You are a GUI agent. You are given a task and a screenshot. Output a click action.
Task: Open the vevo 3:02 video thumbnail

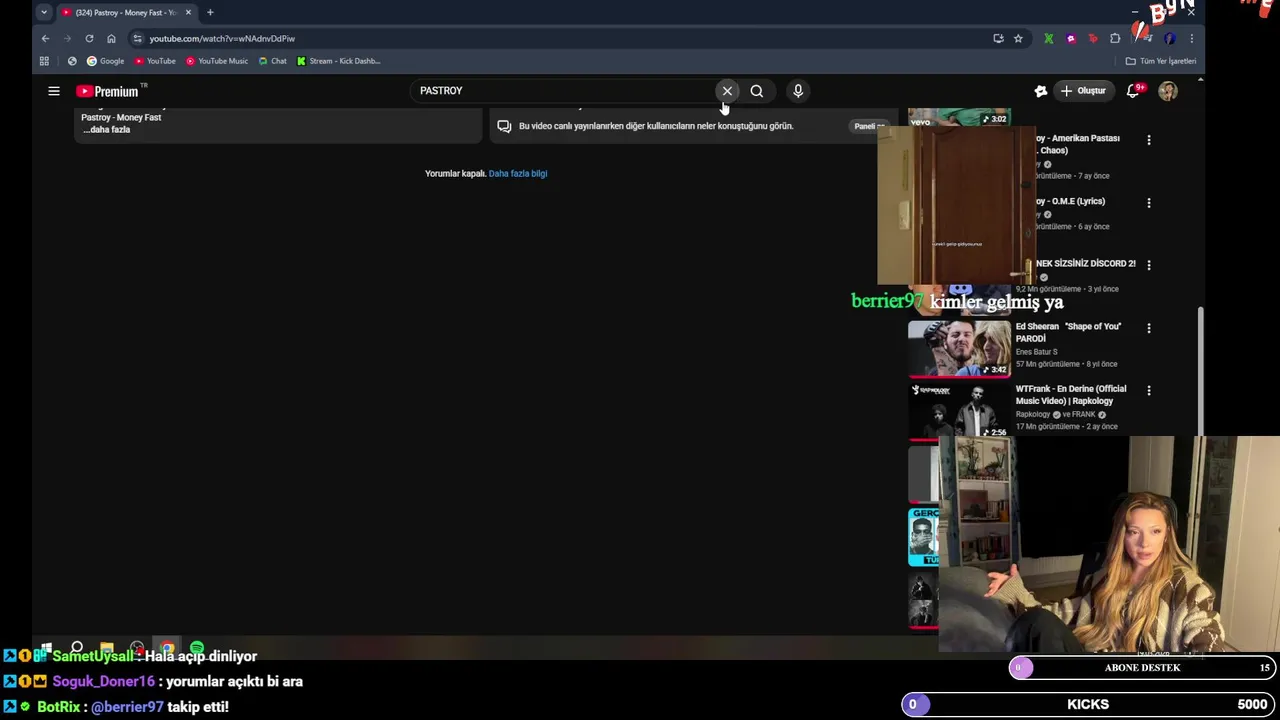point(959,117)
